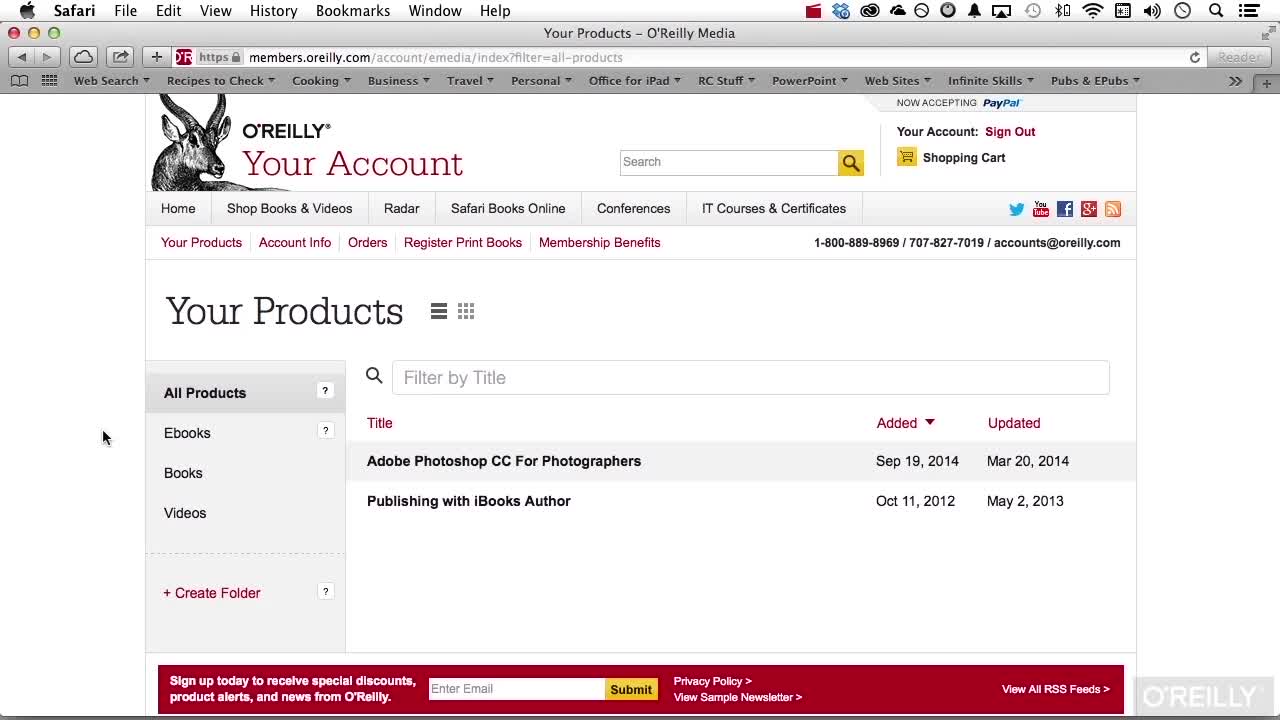Expand the PowerPoint bookmarks folder
This screenshot has width=1280, height=720.
point(810,81)
